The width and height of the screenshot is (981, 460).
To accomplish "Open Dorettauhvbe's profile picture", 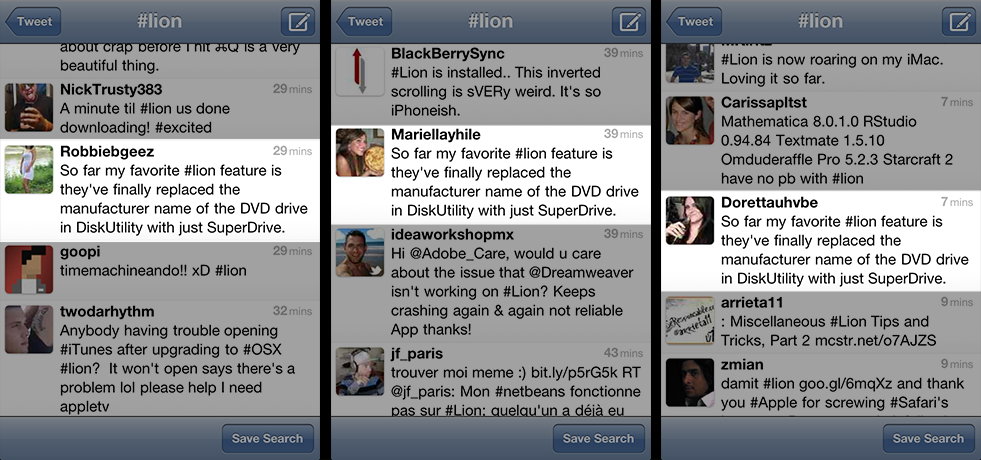I will (689, 220).
